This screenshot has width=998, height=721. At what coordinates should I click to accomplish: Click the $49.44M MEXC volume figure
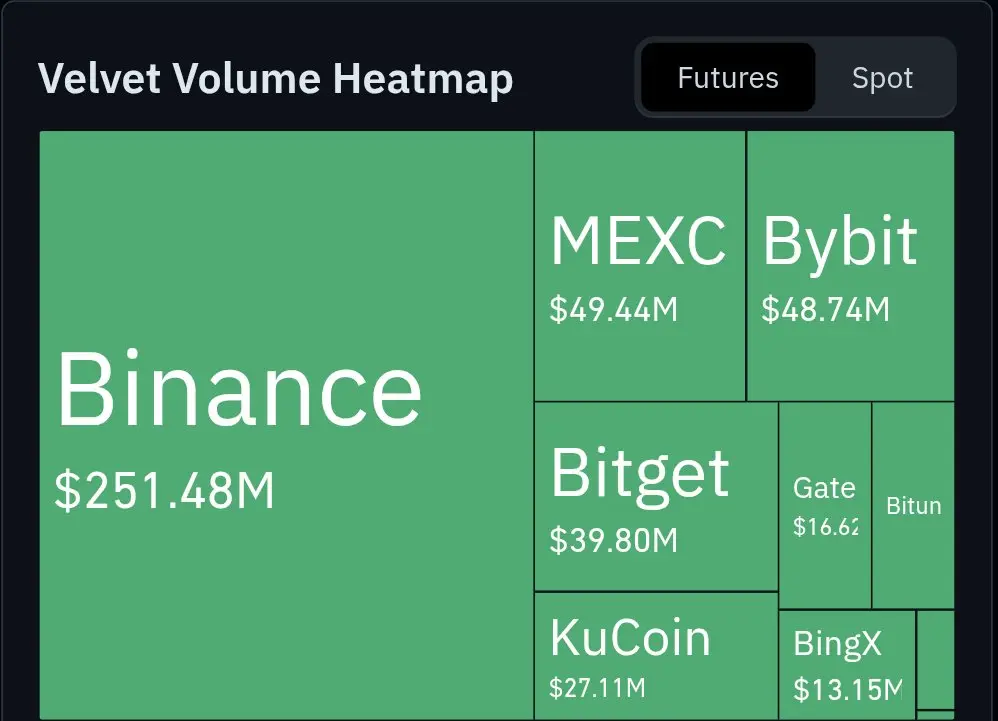(x=614, y=310)
